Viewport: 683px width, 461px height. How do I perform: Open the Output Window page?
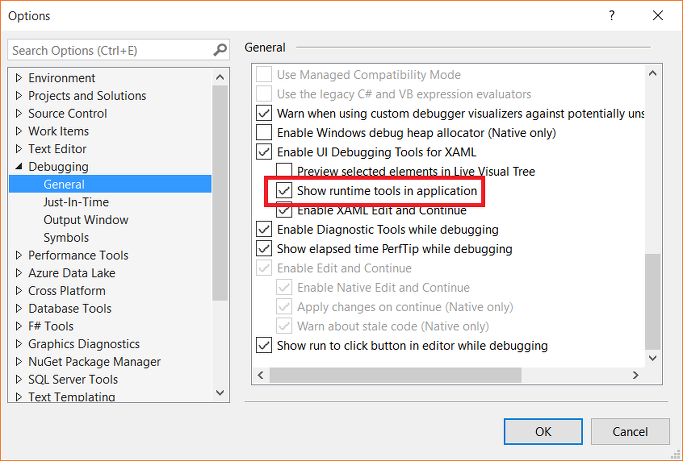(x=86, y=220)
